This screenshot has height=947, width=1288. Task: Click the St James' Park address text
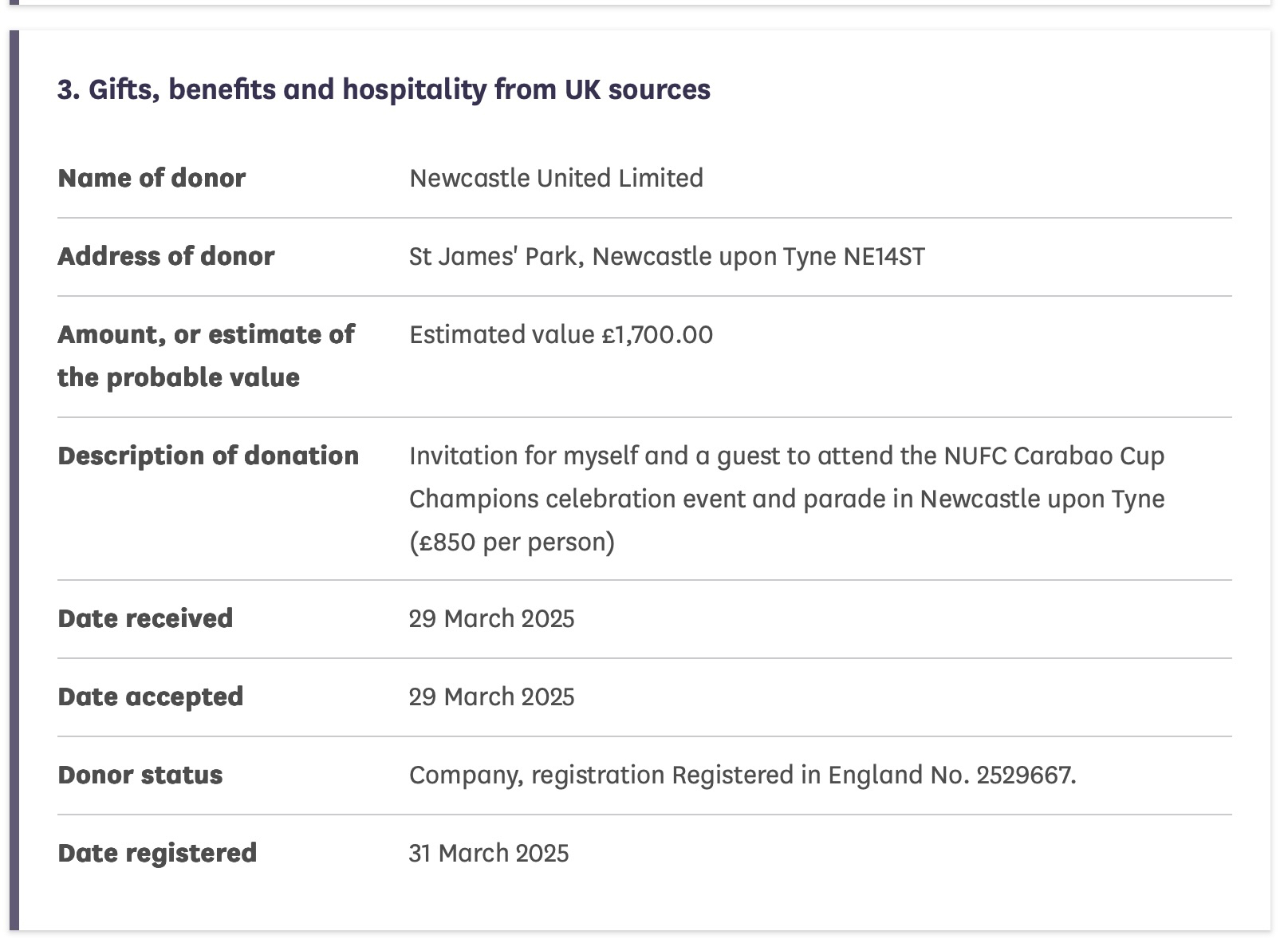click(667, 256)
